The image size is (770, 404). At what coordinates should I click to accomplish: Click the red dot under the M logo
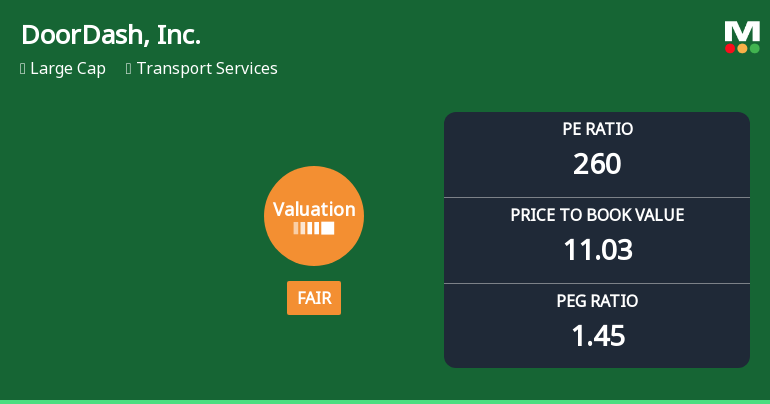pos(730,48)
